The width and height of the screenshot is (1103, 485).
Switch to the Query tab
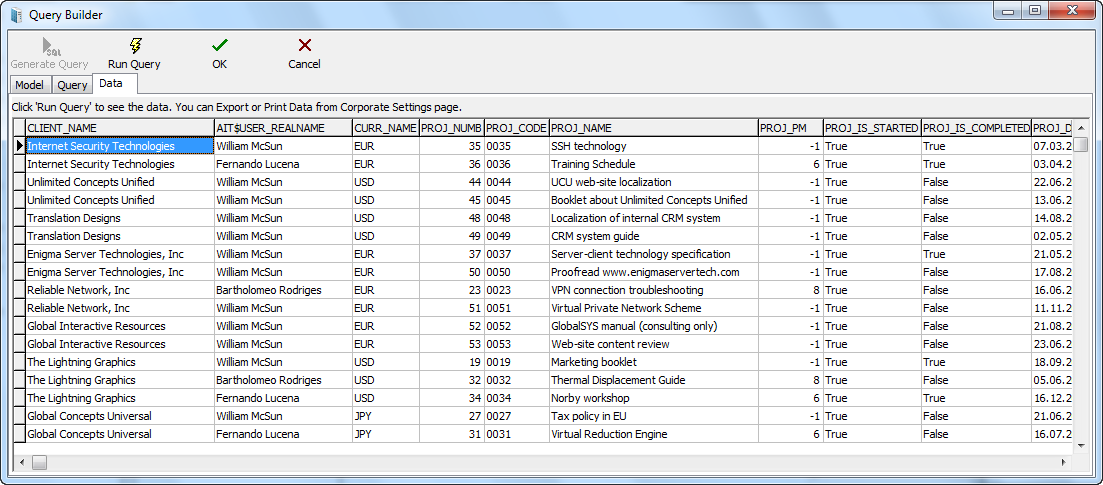(x=72, y=85)
